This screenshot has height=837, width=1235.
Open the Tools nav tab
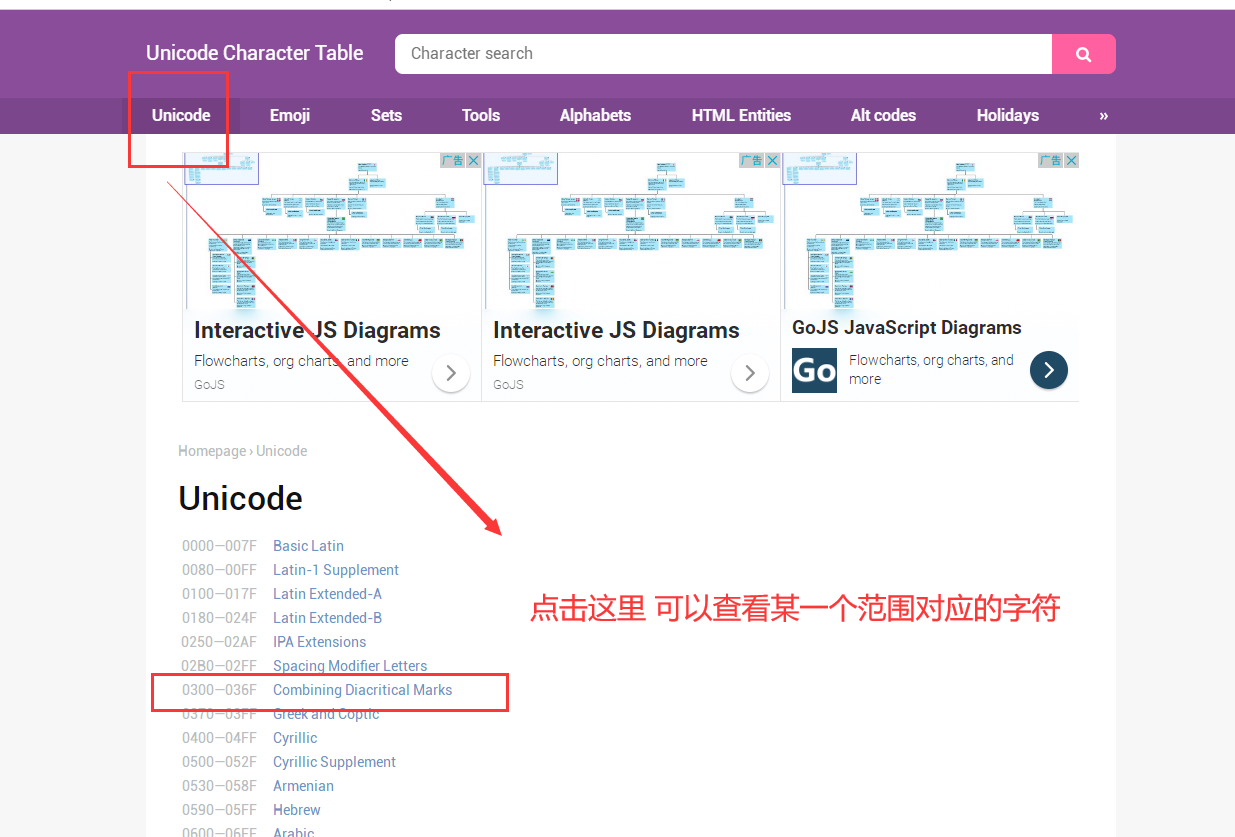[481, 115]
